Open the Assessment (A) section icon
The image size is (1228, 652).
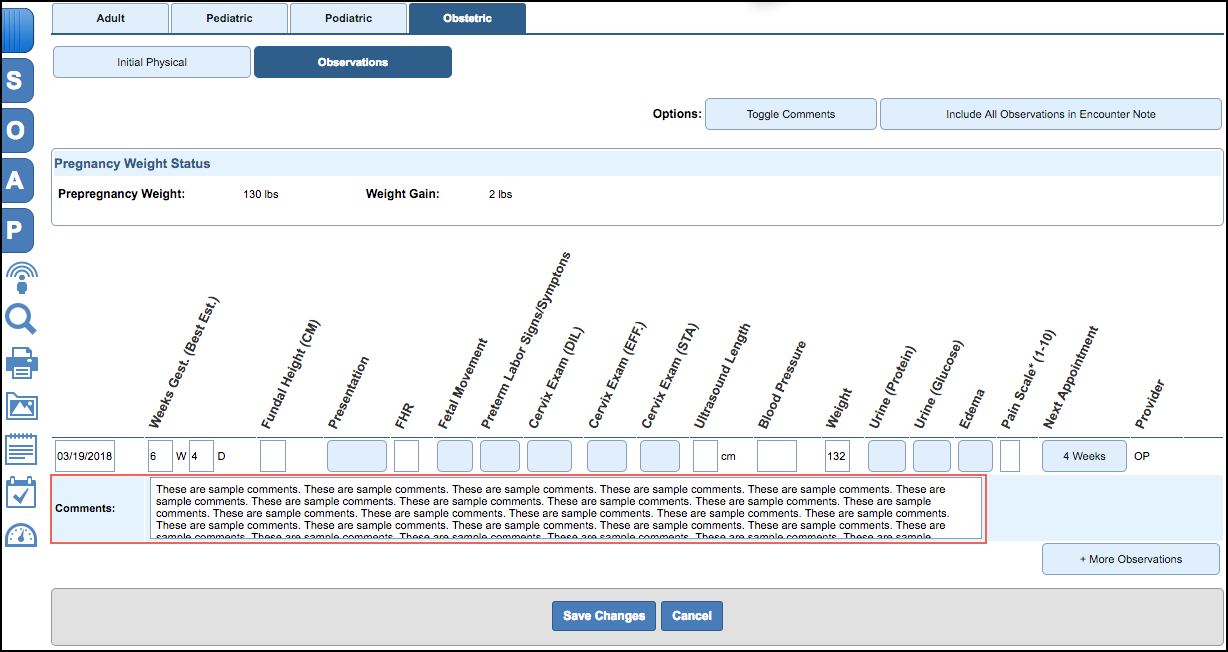pyautogui.click(x=18, y=180)
